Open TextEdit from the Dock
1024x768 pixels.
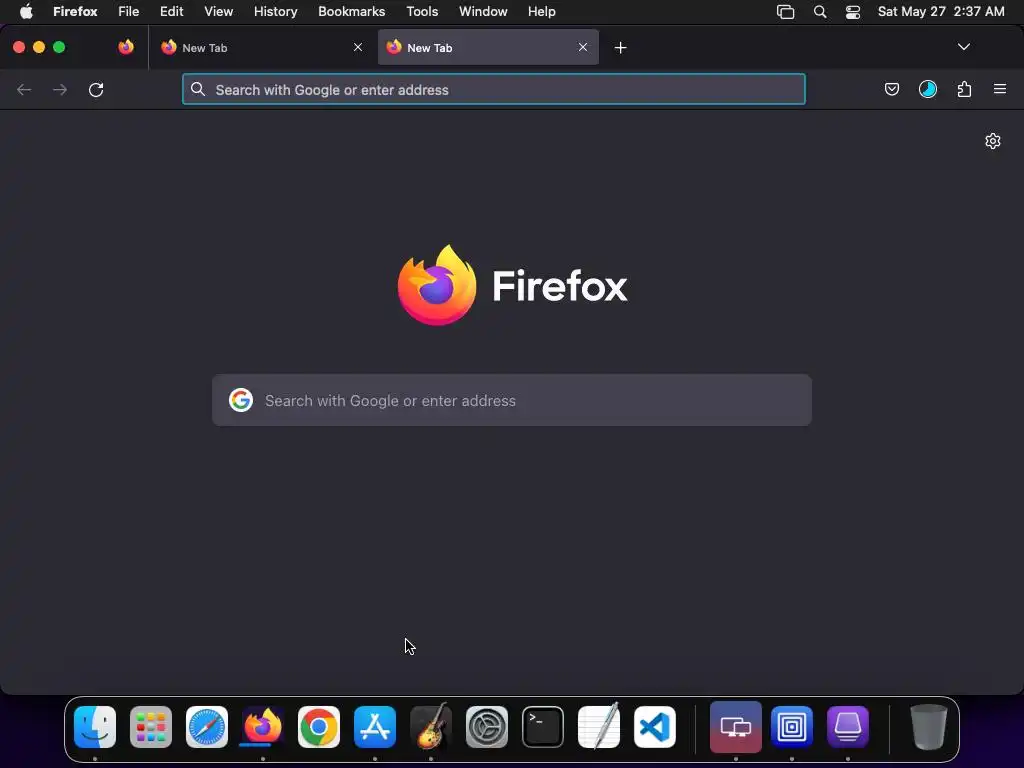click(x=599, y=726)
